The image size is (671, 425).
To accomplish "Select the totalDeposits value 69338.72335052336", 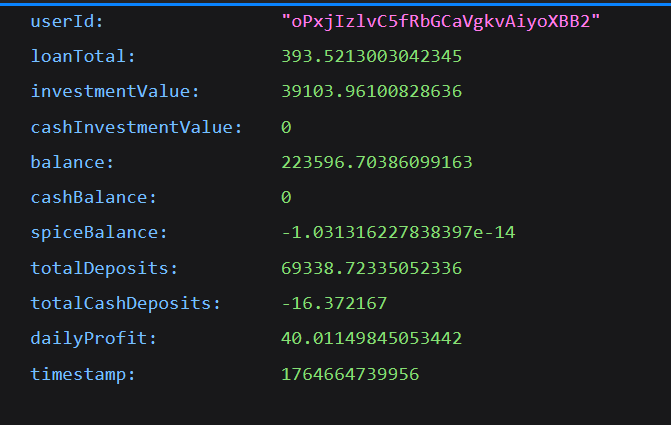I will (371, 268).
